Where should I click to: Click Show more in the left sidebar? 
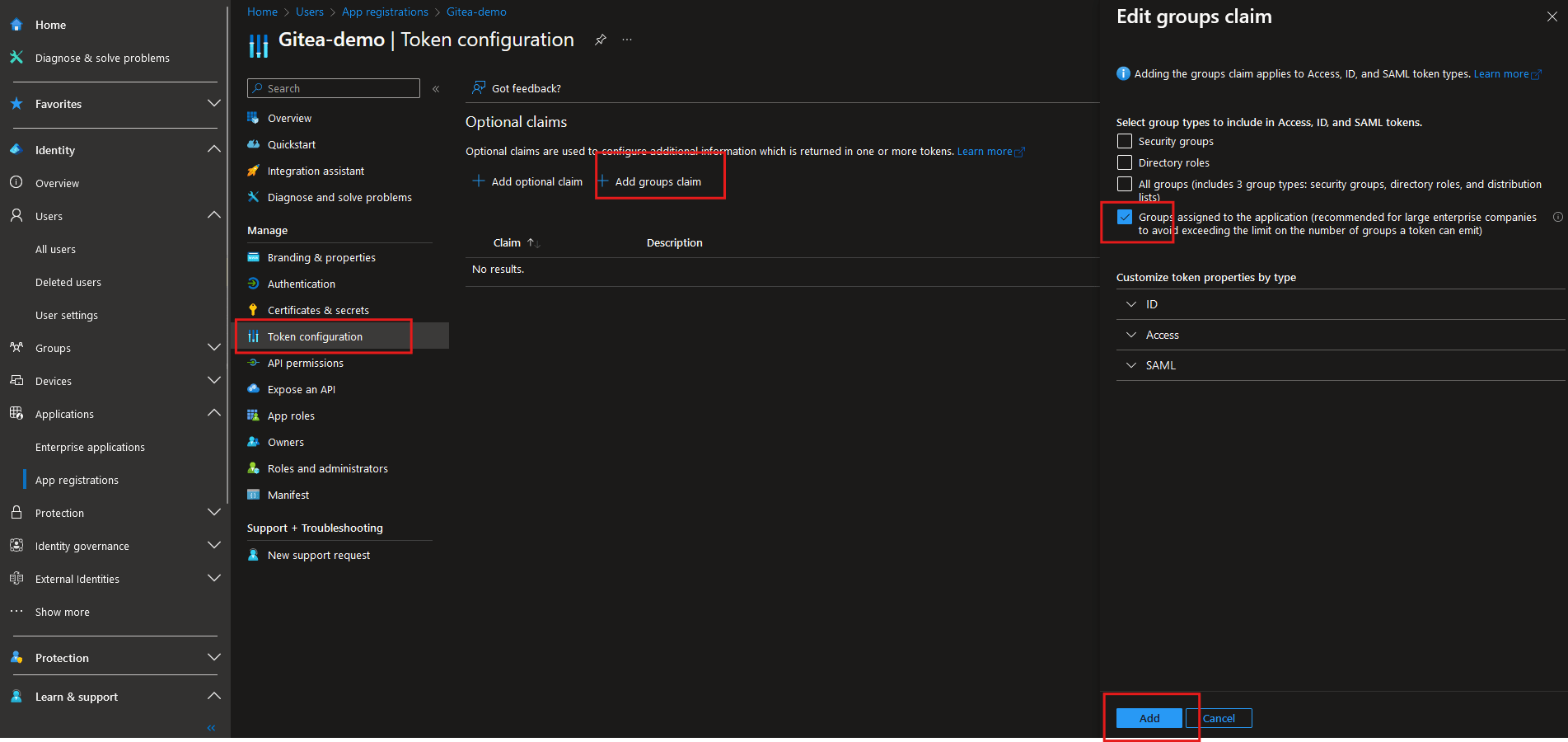point(63,612)
